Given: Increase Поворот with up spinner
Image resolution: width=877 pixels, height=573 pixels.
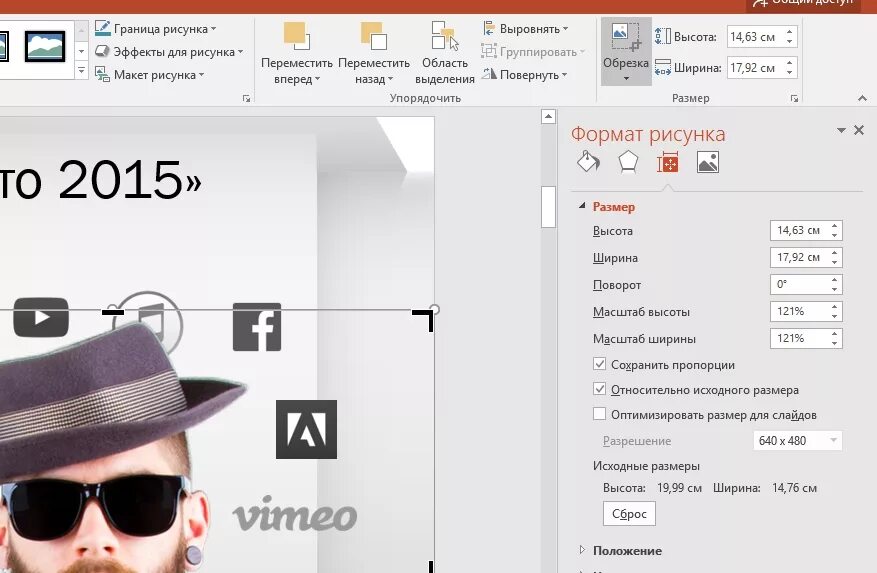Looking at the screenshot, I should pyautogui.click(x=834, y=279).
